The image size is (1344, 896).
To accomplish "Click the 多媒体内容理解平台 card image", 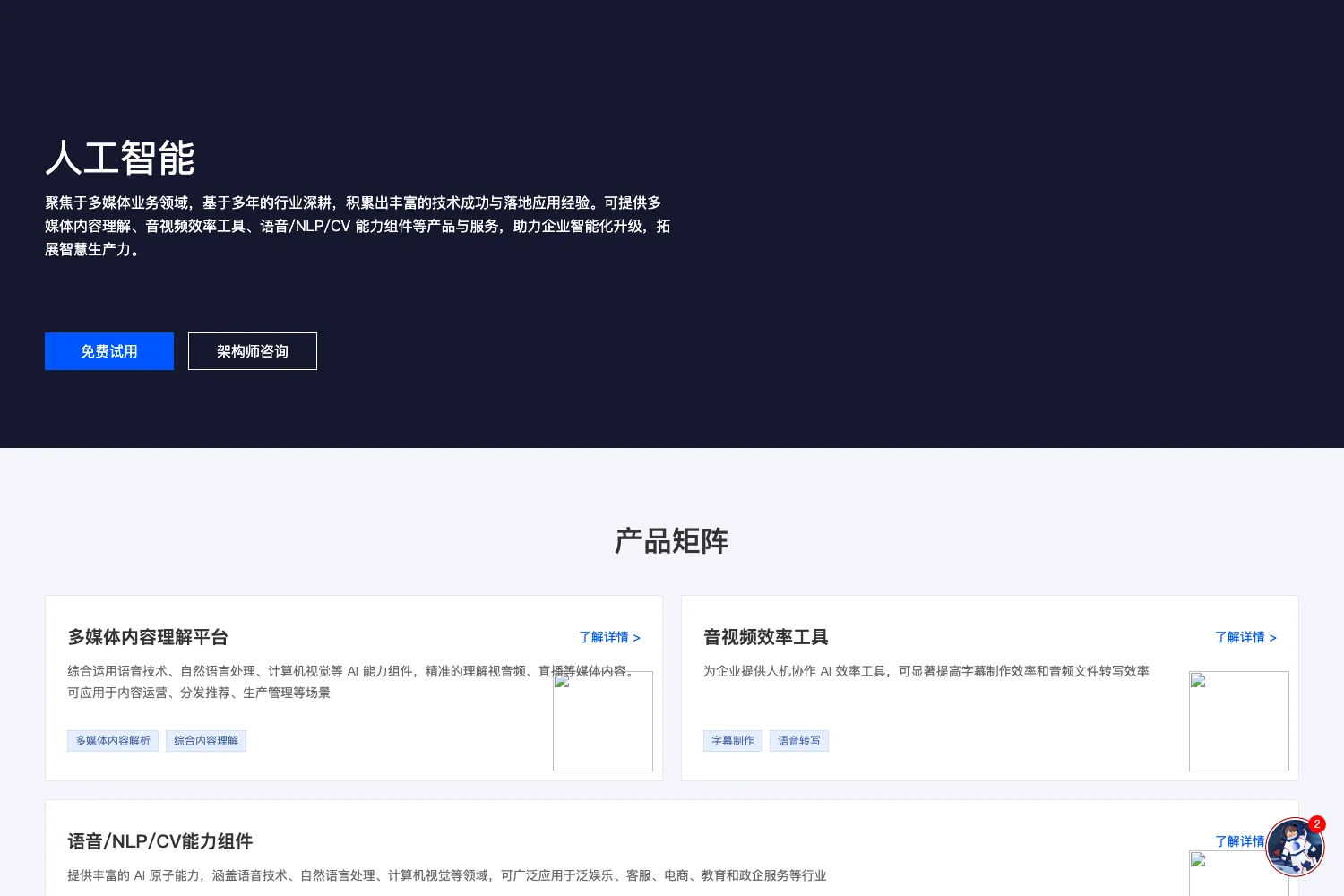I will point(603,721).
